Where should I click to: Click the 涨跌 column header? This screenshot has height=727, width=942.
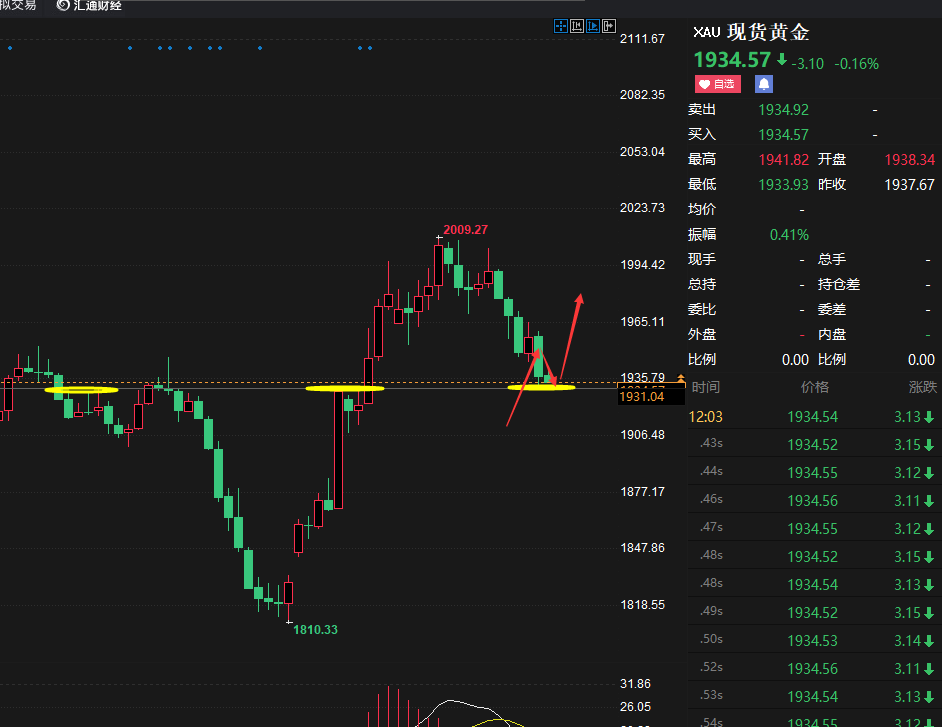[x=923, y=387]
